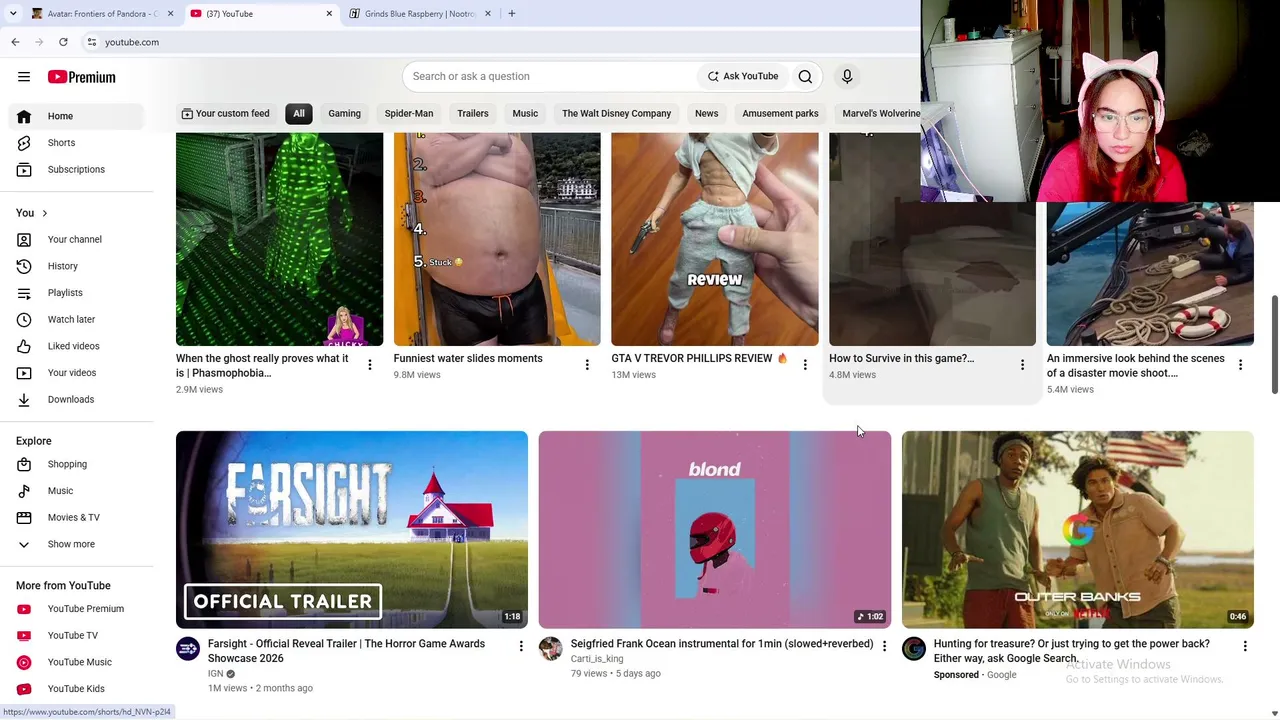
Task: Open options for disaster movie short
Action: coord(1240,365)
